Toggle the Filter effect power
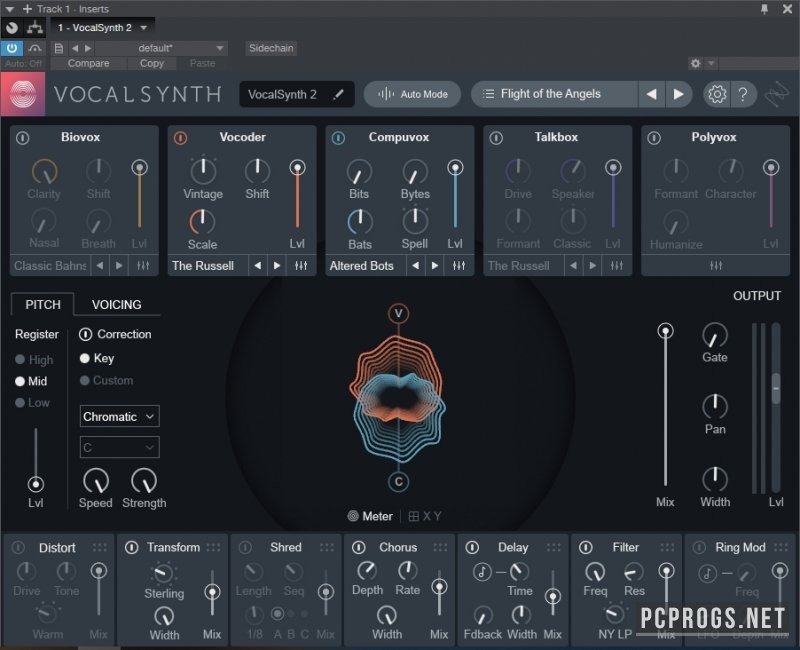This screenshot has width=800, height=650. tap(586, 547)
